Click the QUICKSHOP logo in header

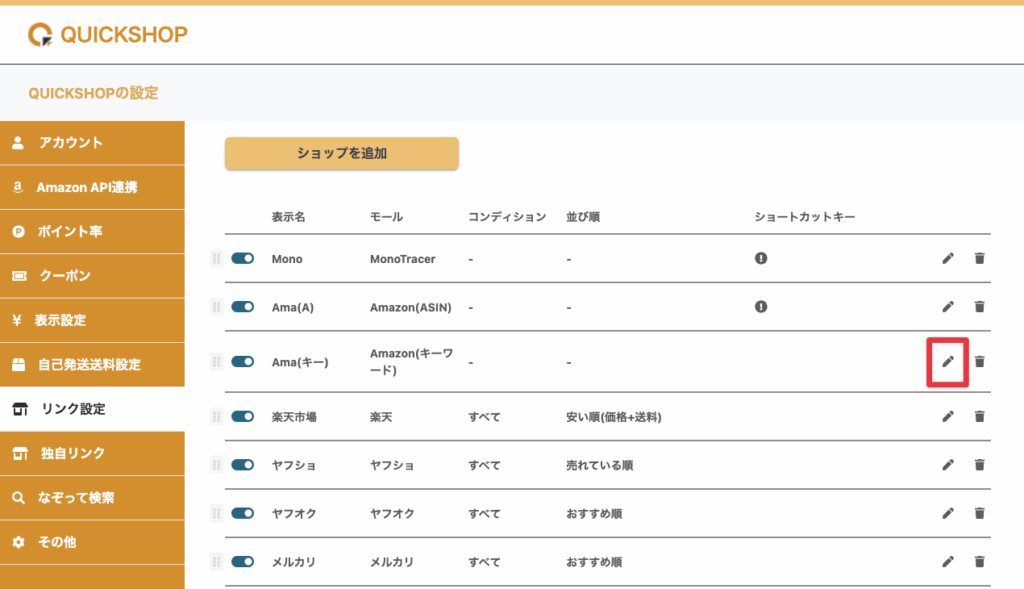coord(108,35)
